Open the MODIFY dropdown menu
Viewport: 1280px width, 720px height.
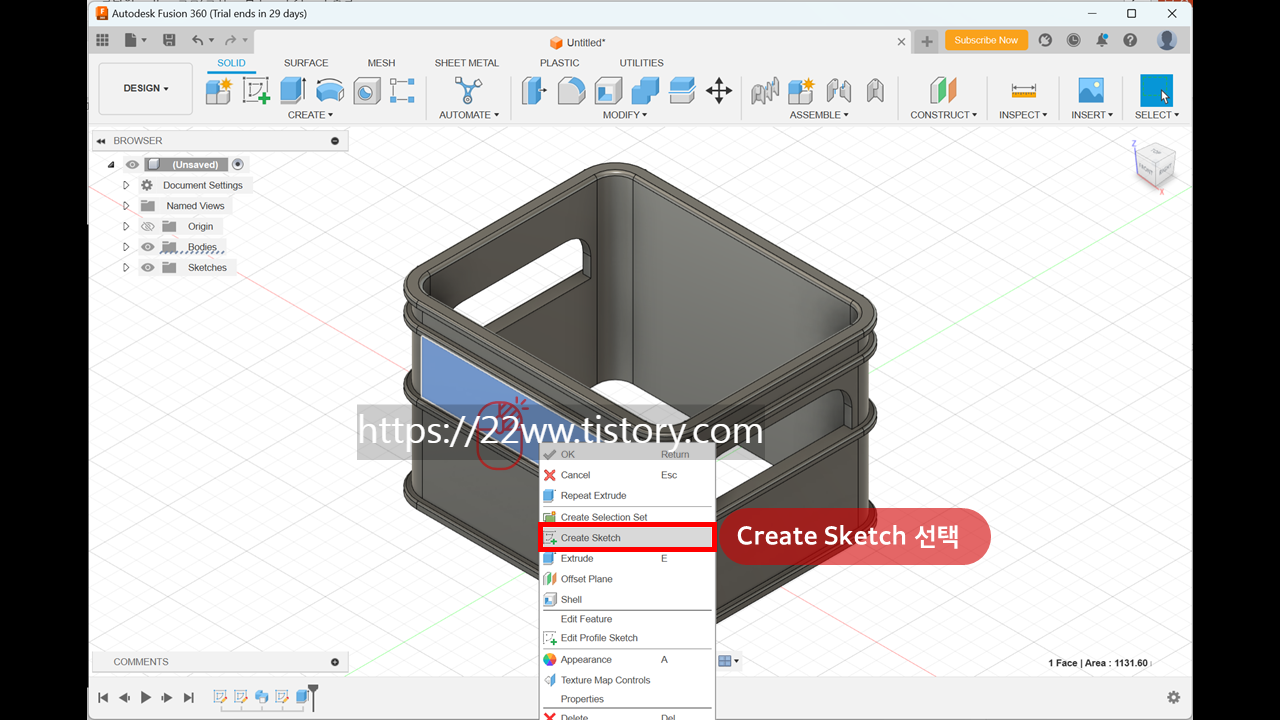point(625,115)
